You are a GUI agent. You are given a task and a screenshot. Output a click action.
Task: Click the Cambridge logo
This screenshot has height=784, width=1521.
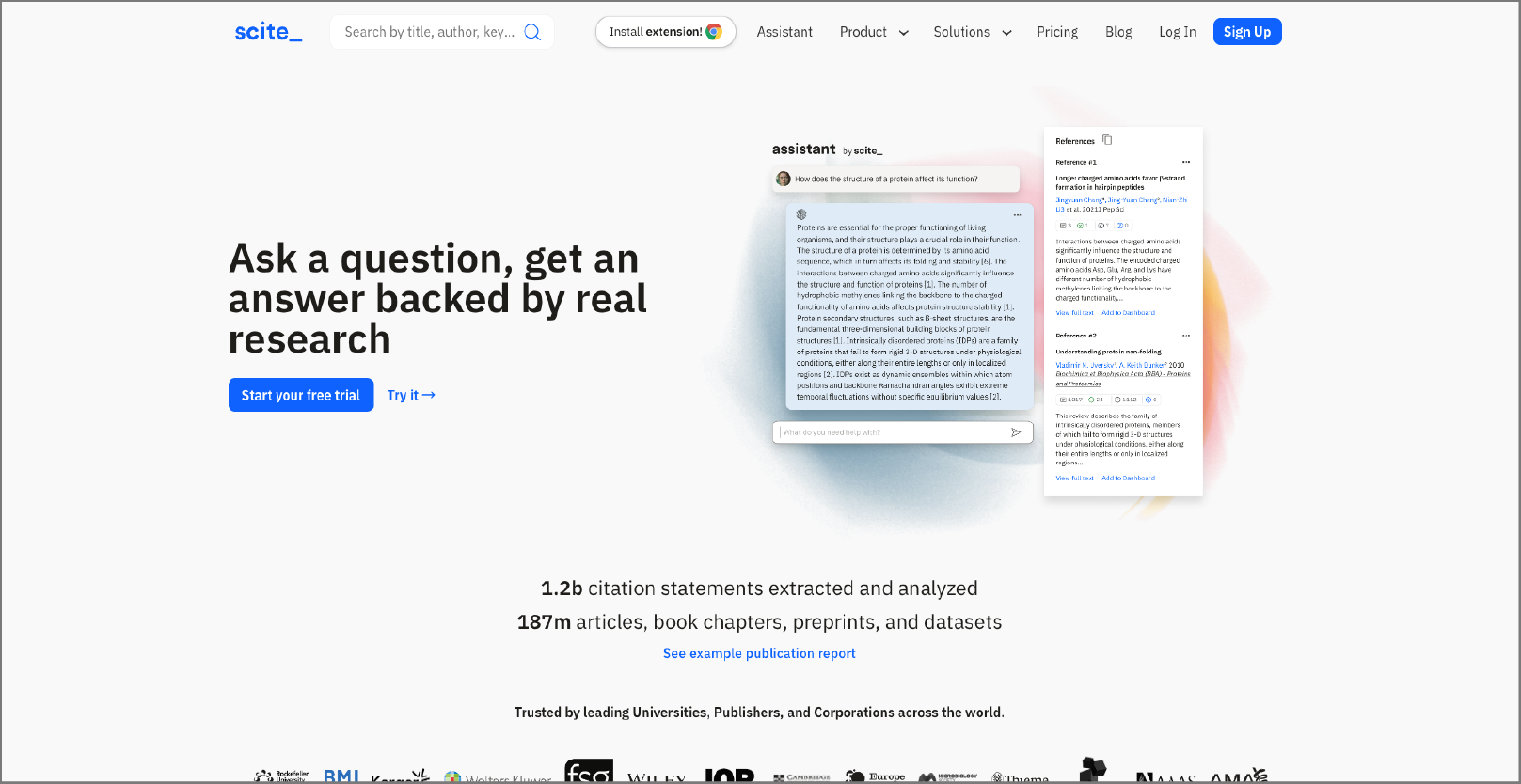tap(801, 778)
